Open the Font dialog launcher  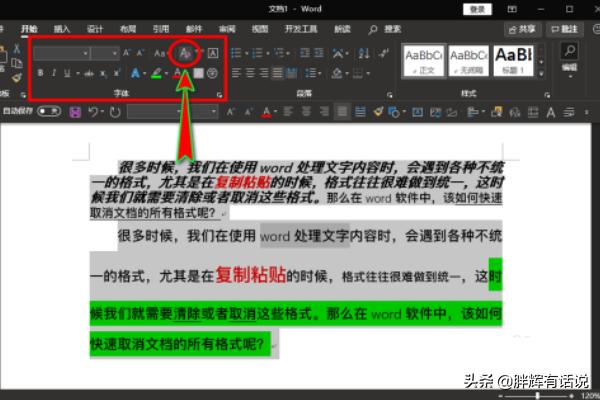click(220, 95)
